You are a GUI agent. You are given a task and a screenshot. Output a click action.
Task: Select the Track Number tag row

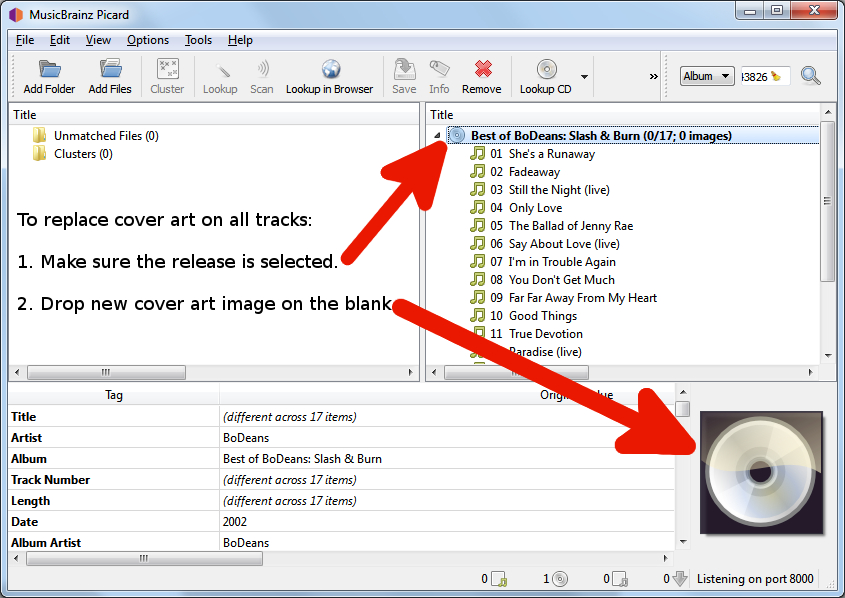342,479
